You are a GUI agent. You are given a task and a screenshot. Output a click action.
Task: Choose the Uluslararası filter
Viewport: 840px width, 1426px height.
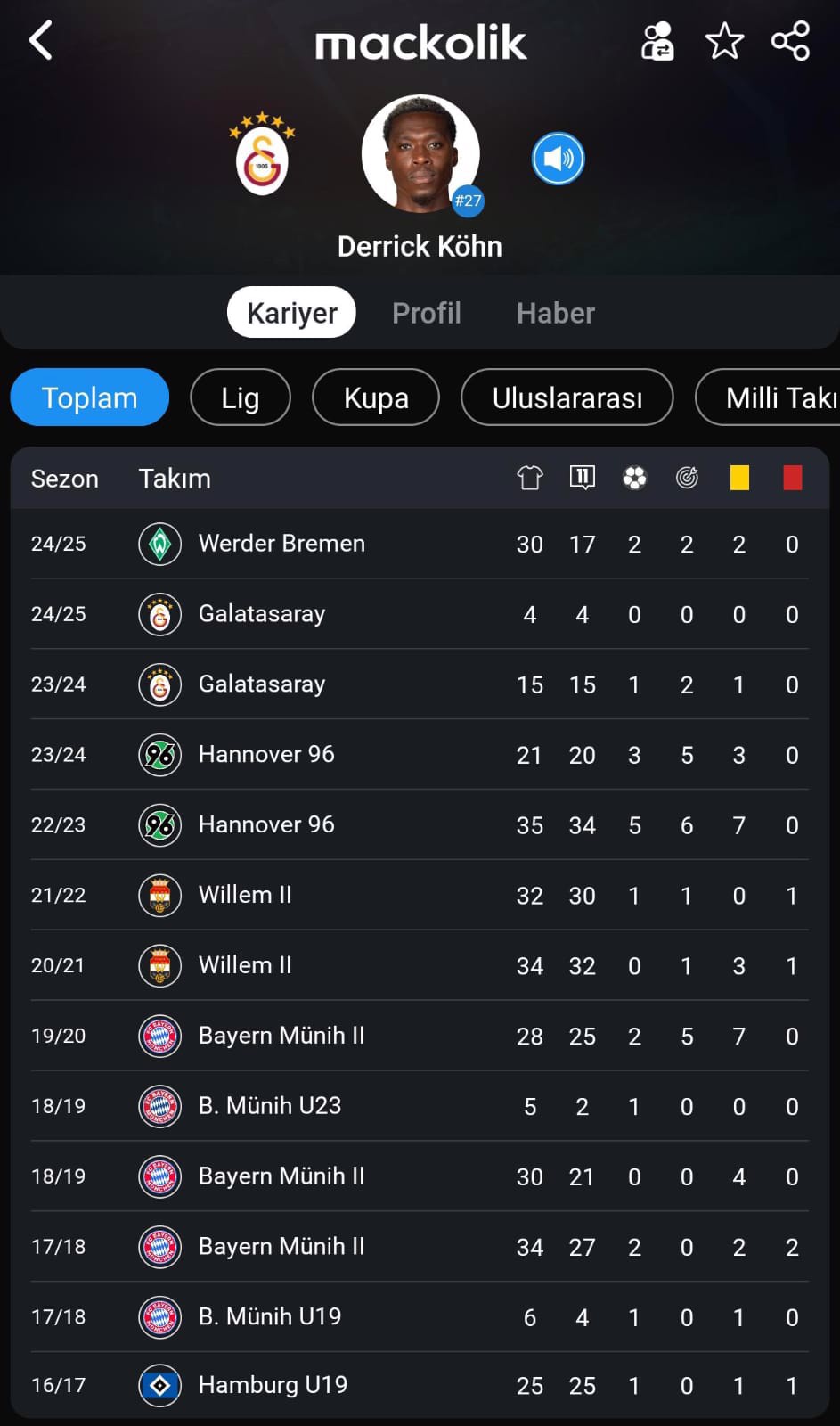point(567,397)
